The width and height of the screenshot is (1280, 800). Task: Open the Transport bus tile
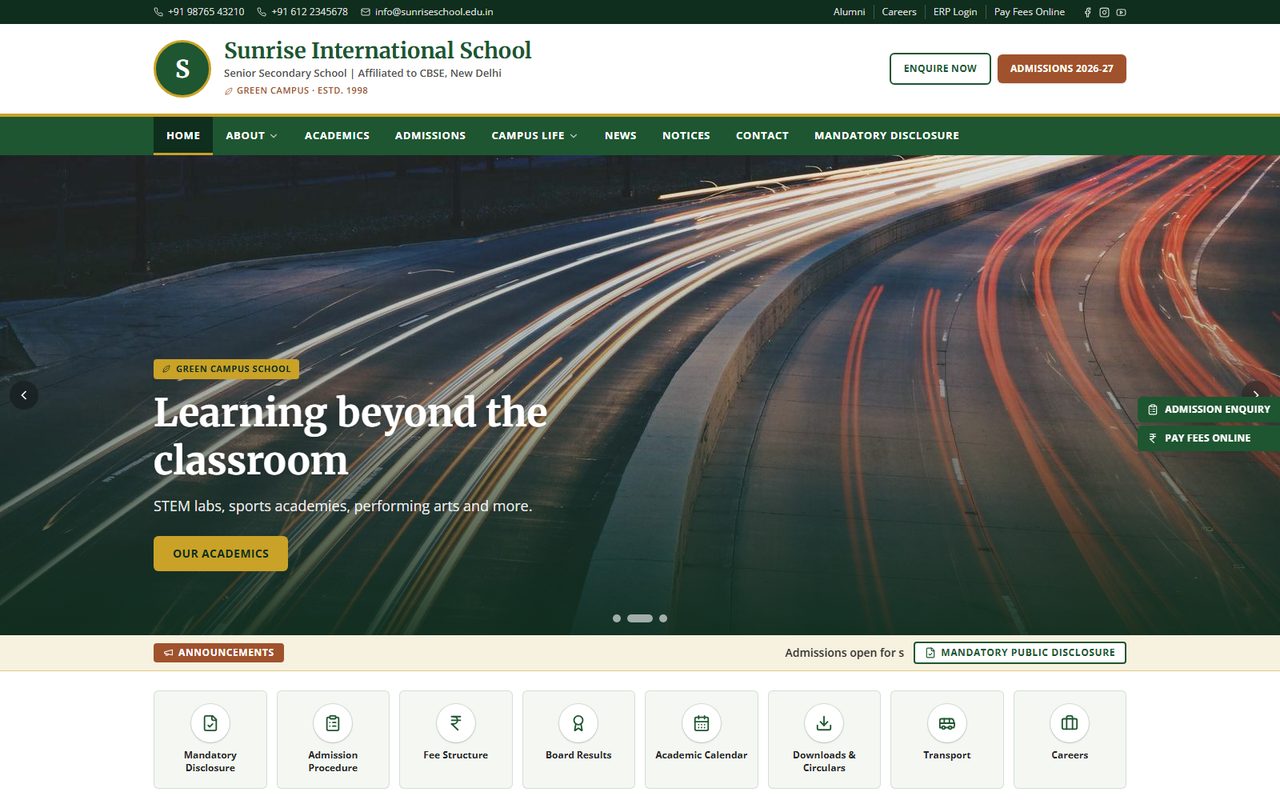(x=947, y=740)
